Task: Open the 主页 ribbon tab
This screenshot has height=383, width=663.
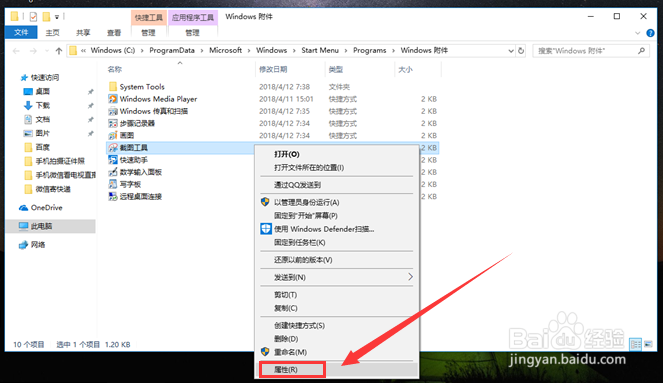Action: (x=52, y=33)
